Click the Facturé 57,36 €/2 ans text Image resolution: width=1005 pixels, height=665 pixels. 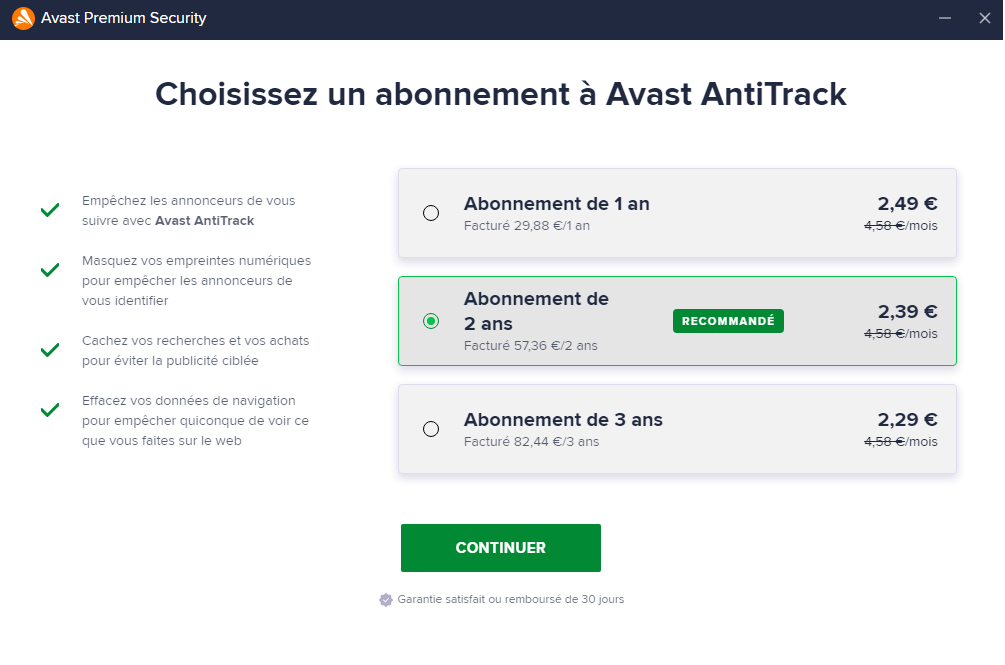pyautogui.click(x=530, y=346)
